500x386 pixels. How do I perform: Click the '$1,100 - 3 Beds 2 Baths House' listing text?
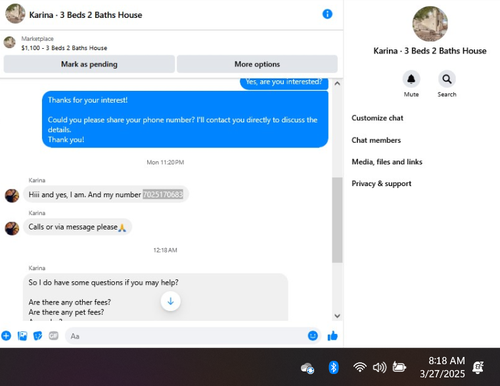(64, 48)
